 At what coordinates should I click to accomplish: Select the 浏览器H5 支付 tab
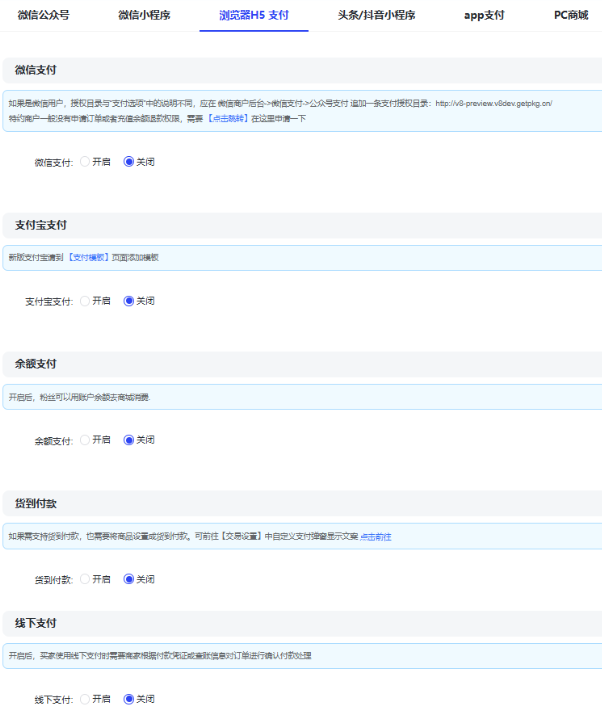[254, 15]
